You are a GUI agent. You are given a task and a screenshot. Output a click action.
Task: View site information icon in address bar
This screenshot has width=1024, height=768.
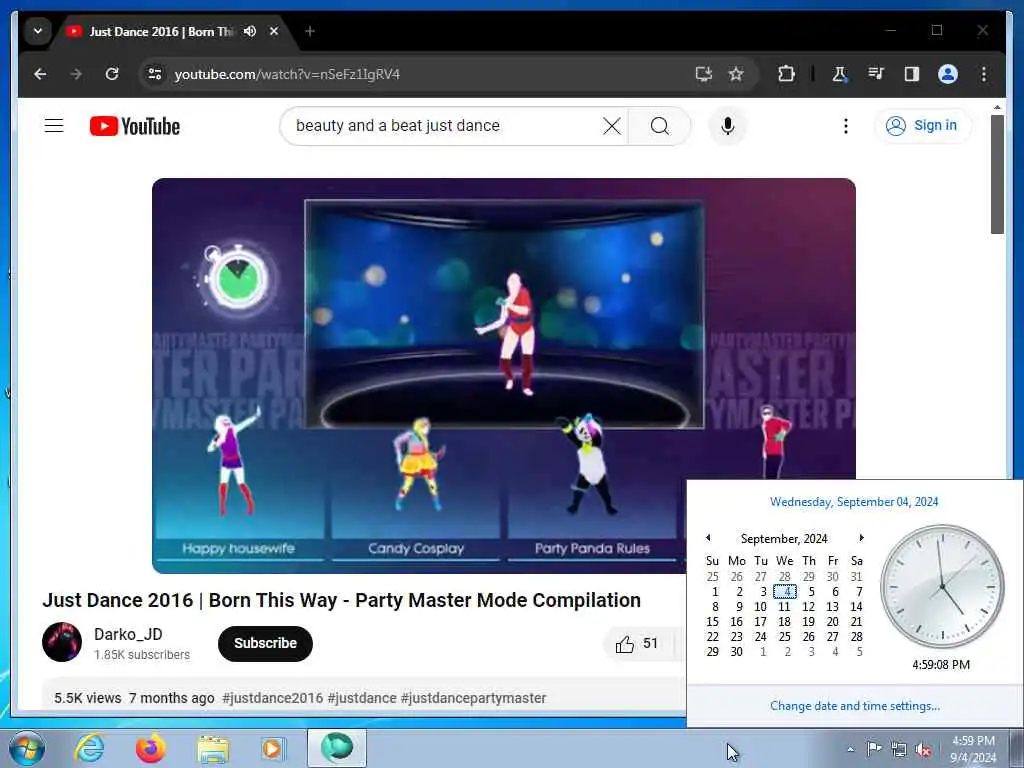[155, 74]
